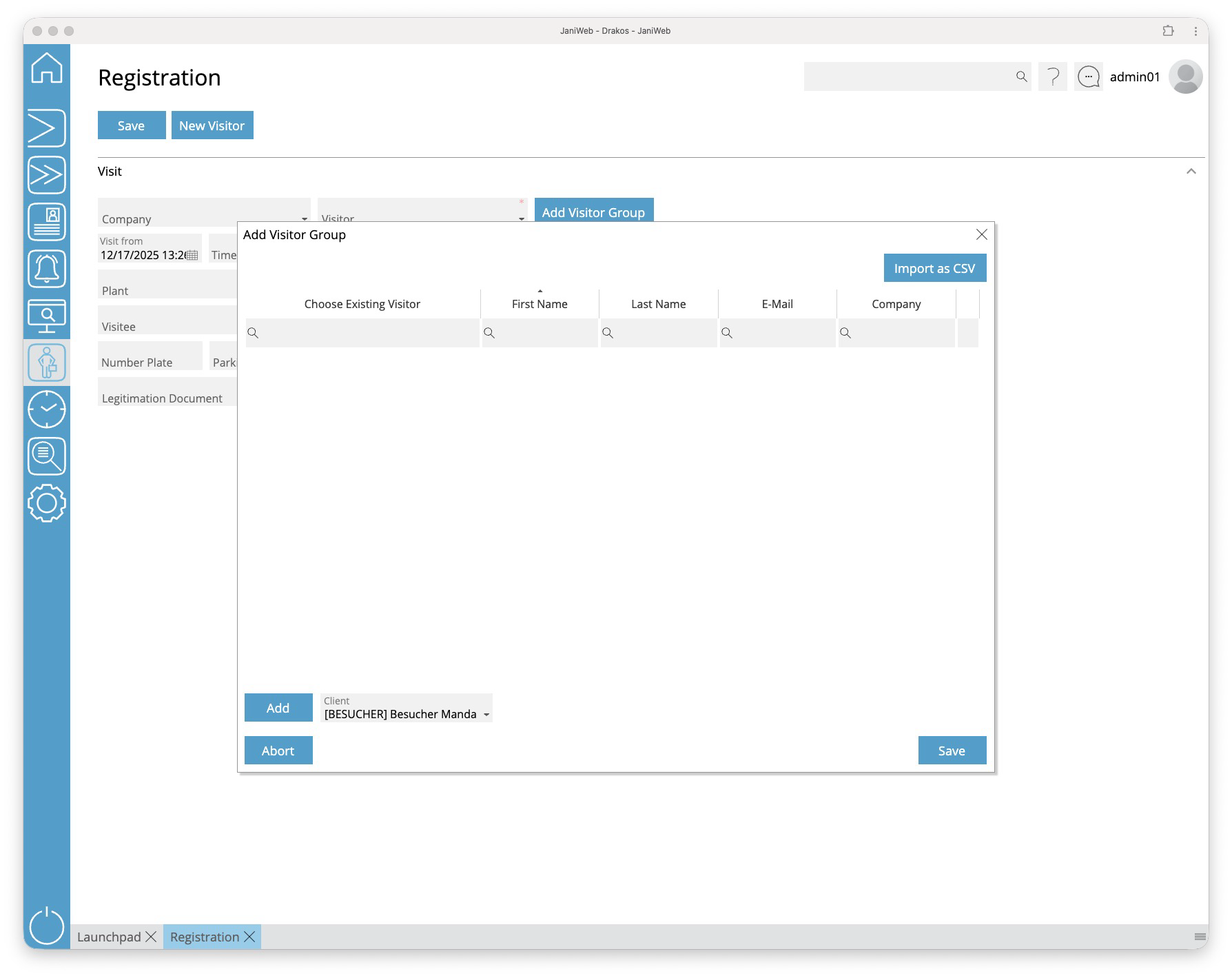Click the Last Name filter field

click(x=659, y=333)
